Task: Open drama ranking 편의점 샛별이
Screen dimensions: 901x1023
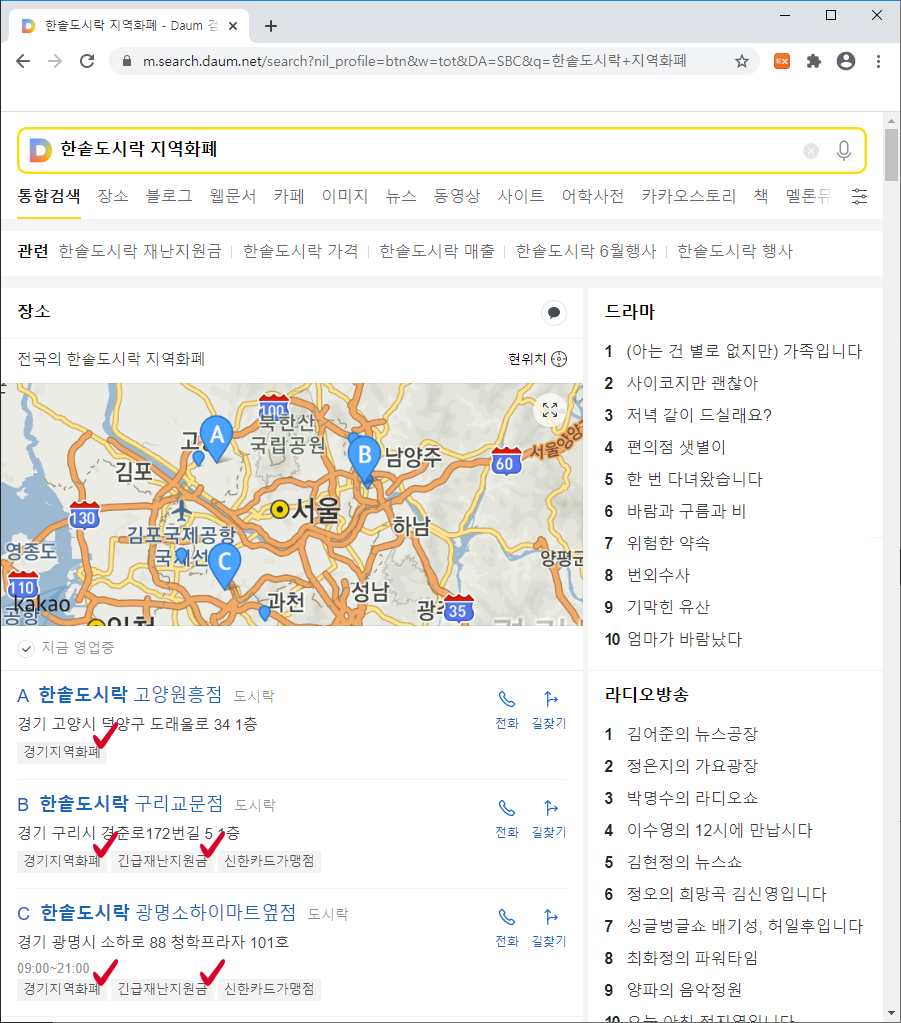Action: [676, 447]
